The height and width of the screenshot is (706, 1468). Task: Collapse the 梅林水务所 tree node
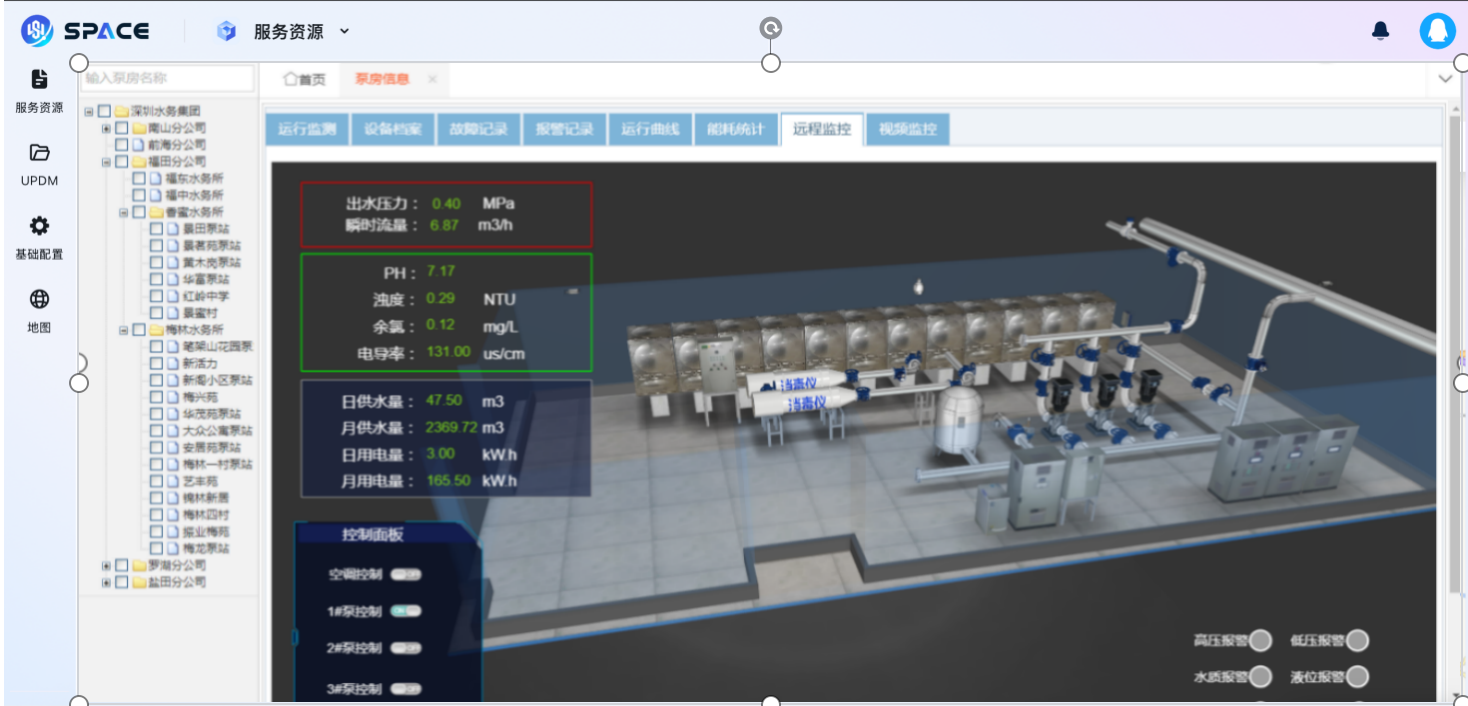pos(123,330)
